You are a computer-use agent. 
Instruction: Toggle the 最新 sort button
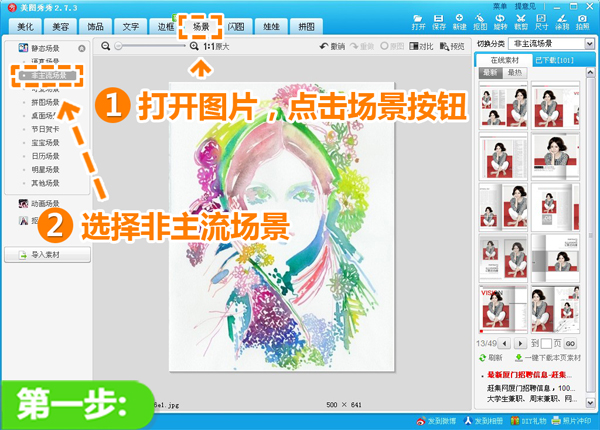click(x=490, y=73)
